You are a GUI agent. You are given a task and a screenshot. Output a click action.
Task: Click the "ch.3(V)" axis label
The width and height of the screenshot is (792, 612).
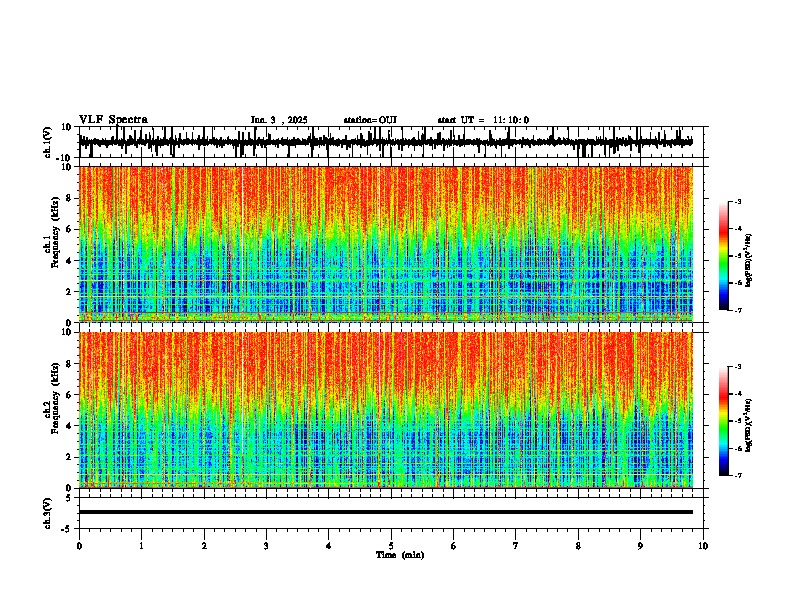[x=48, y=513]
